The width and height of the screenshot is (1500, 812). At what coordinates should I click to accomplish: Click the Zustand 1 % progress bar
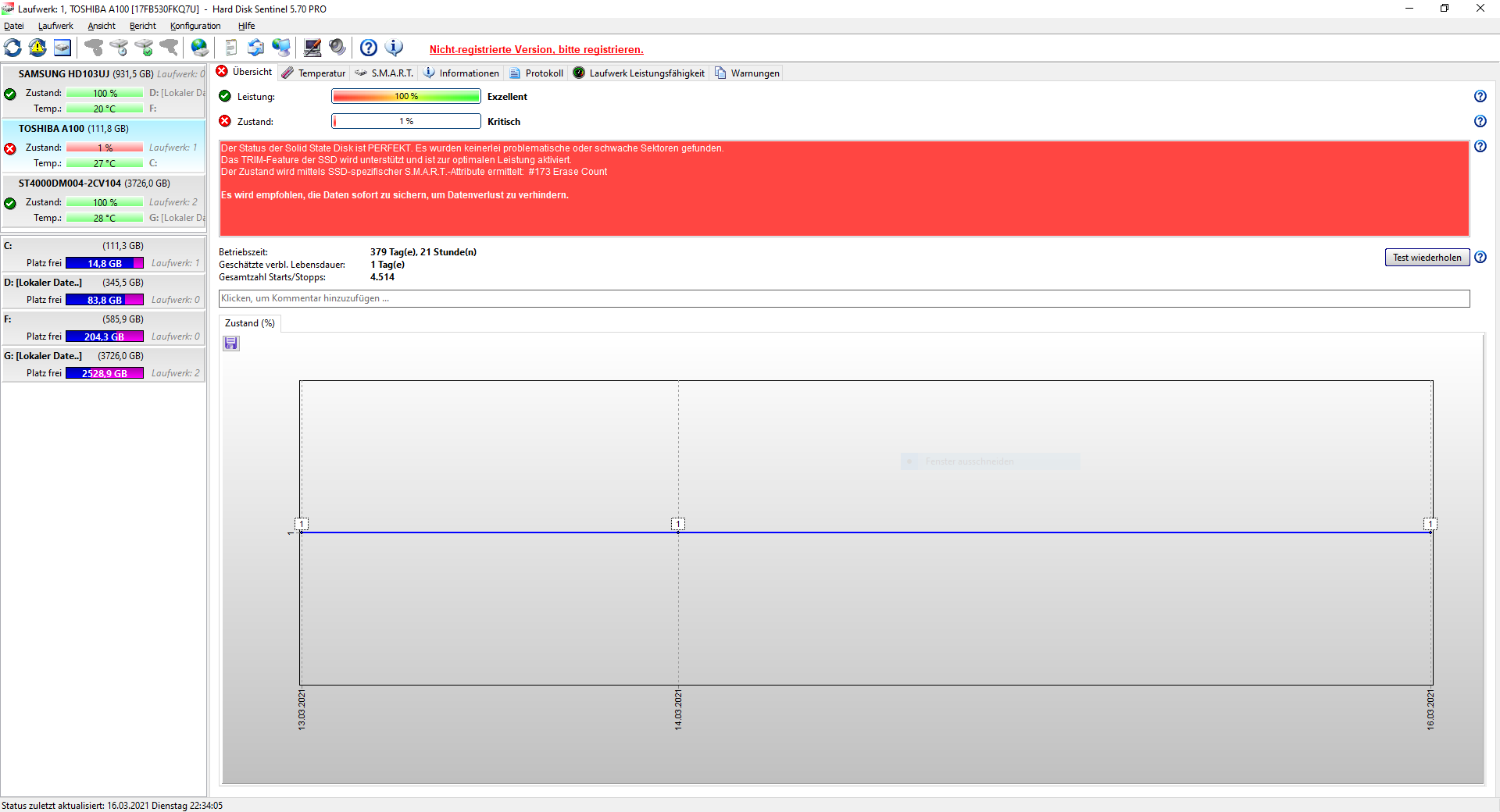click(x=406, y=121)
